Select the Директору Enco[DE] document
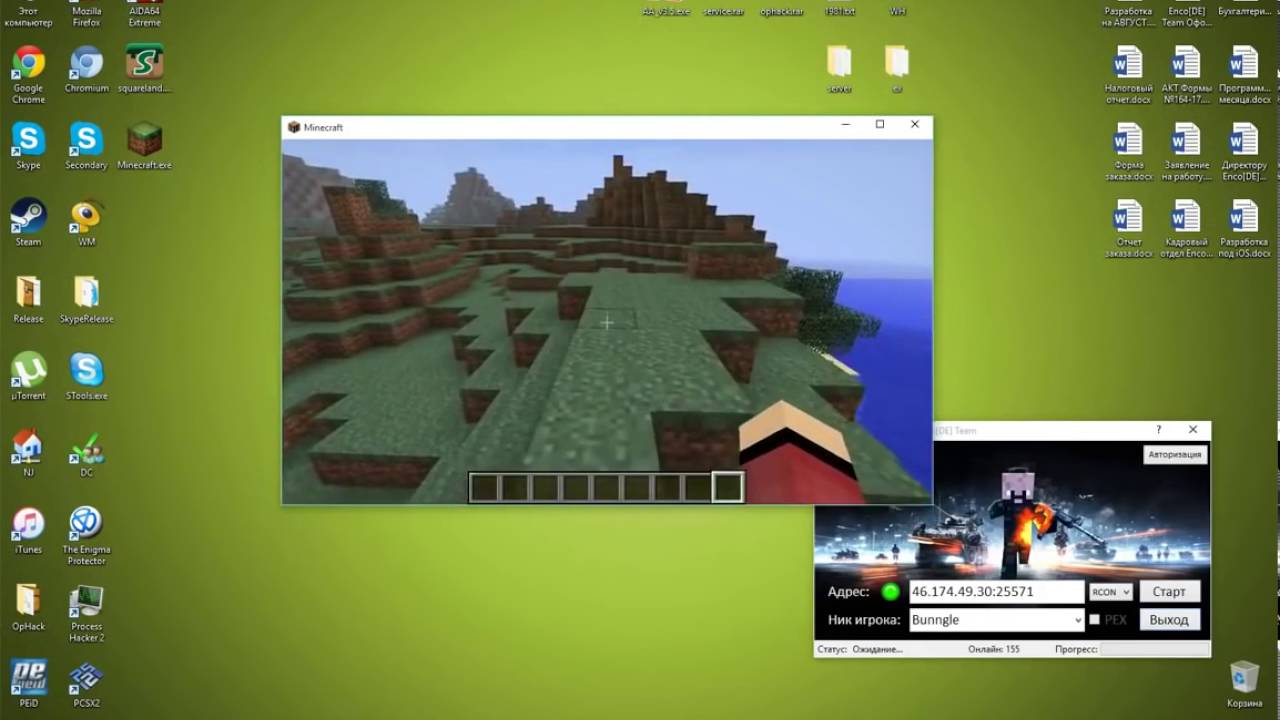1280x720 pixels. click(x=1244, y=153)
